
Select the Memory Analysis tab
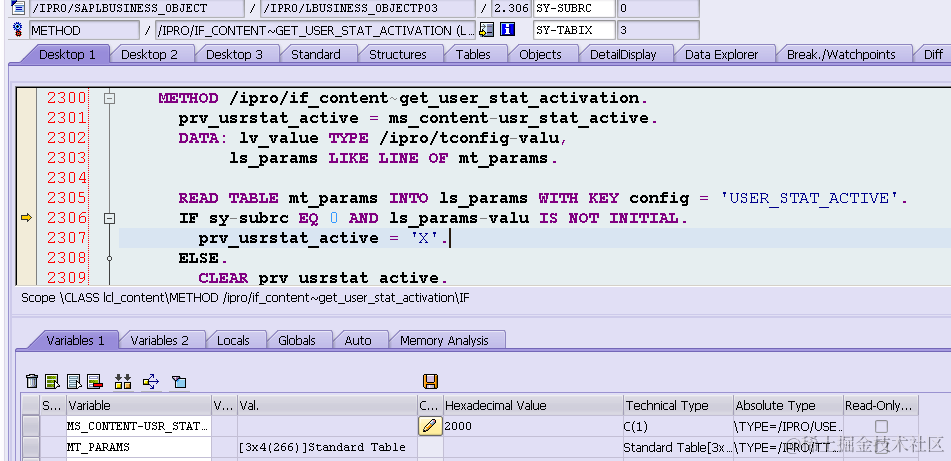pyautogui.click(x=444, y=341)
